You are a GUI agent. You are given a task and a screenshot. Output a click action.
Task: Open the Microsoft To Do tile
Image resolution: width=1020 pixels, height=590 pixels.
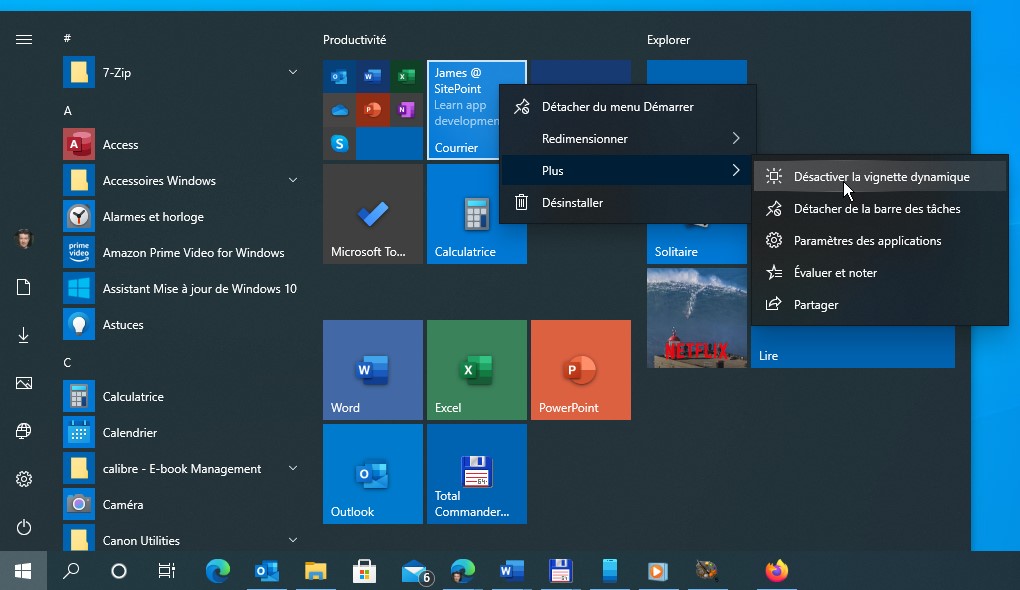372,214
